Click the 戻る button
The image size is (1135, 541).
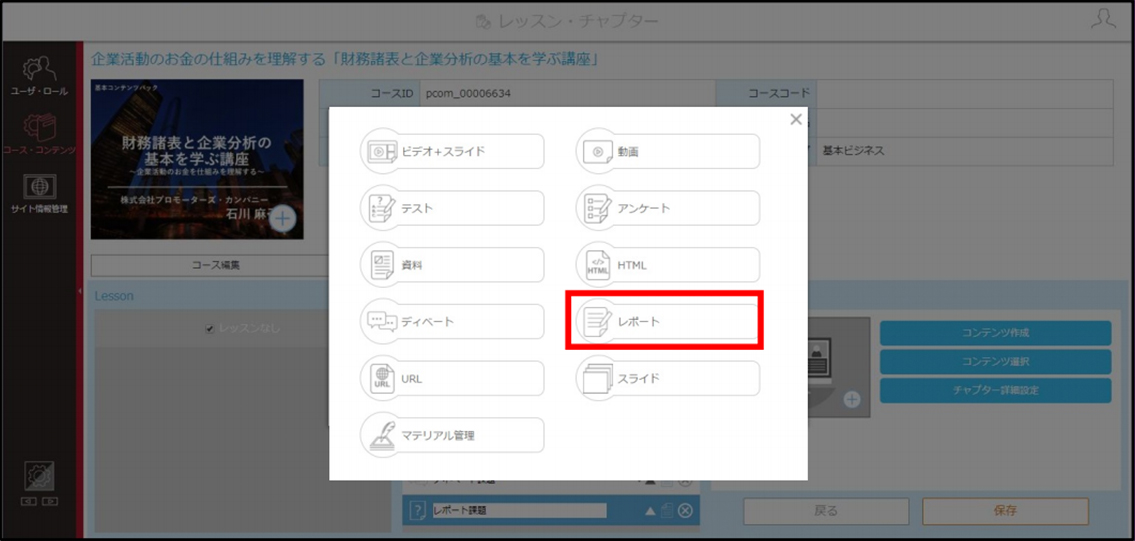coord(826,511)
